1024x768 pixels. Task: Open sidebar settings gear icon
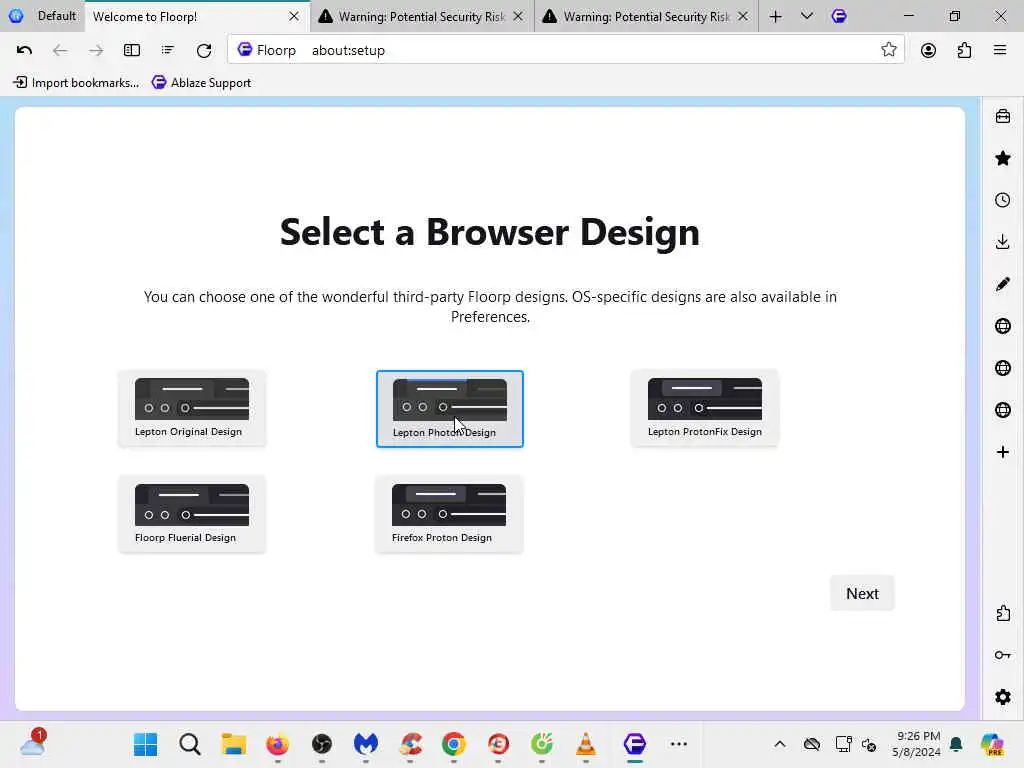(1003, 697)
